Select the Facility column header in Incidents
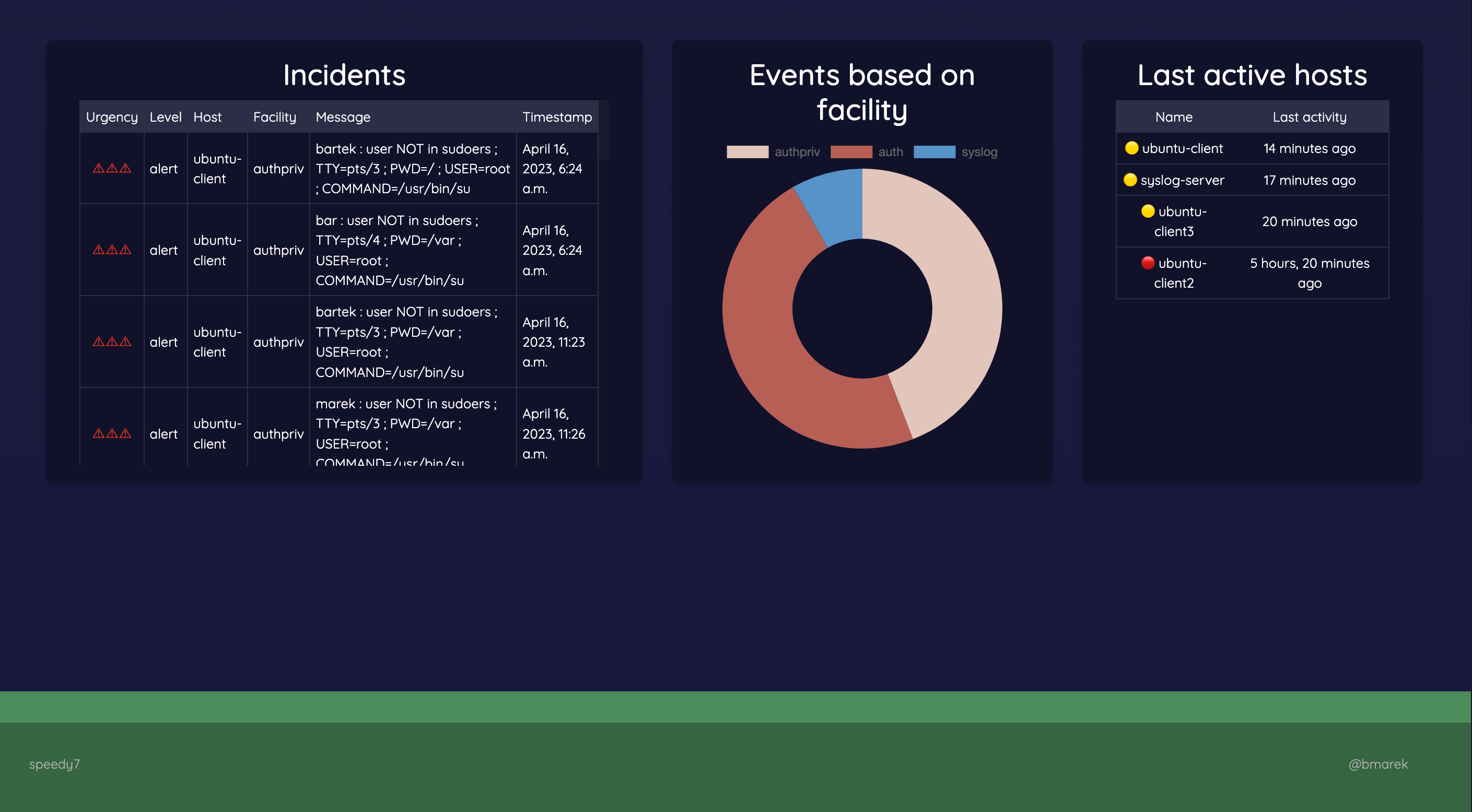Viewport: 1472px width, 812px height. tap(275, 116)
